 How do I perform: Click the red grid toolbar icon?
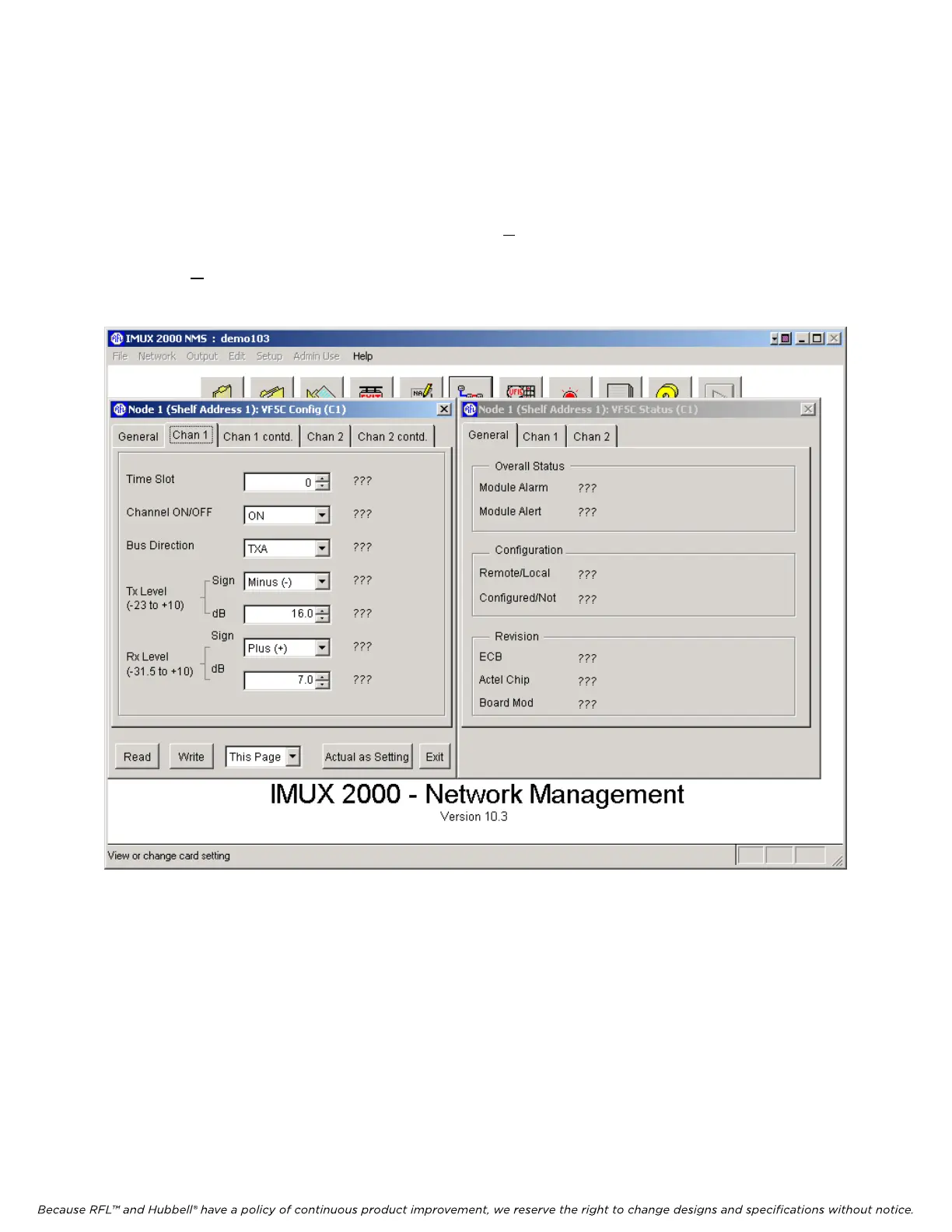click(520, 388)
